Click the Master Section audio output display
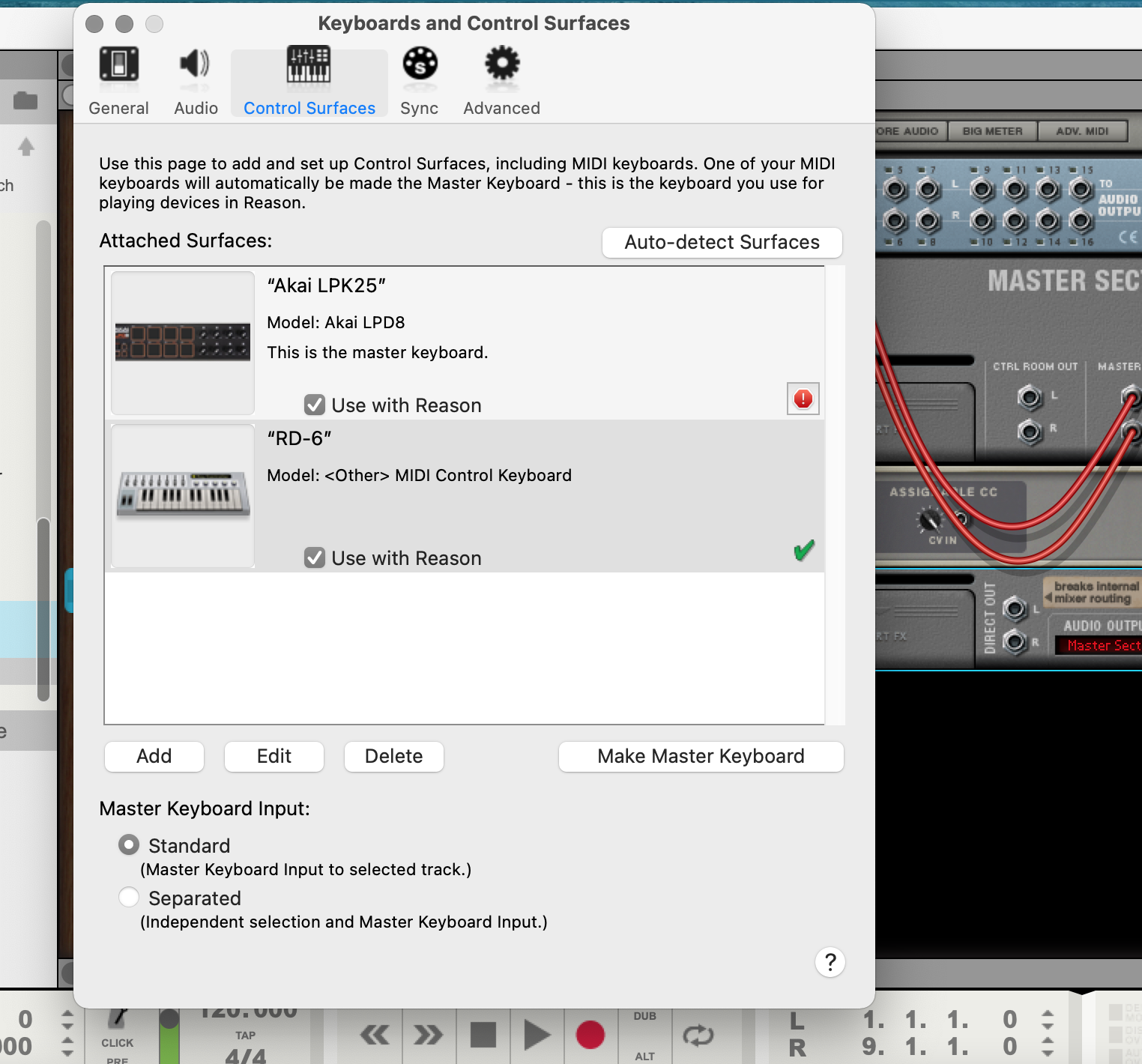 [x=1099, y=645]
